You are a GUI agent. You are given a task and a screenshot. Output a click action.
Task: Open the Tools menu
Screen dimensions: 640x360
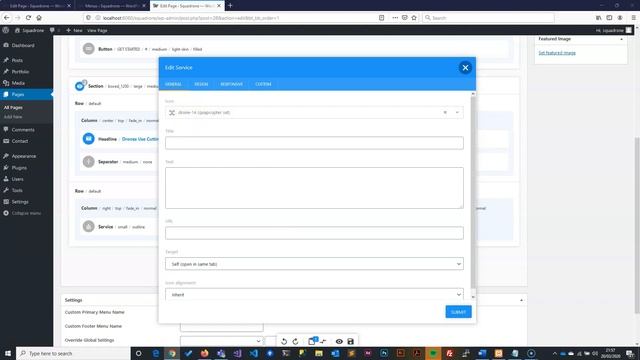[17, 190]
